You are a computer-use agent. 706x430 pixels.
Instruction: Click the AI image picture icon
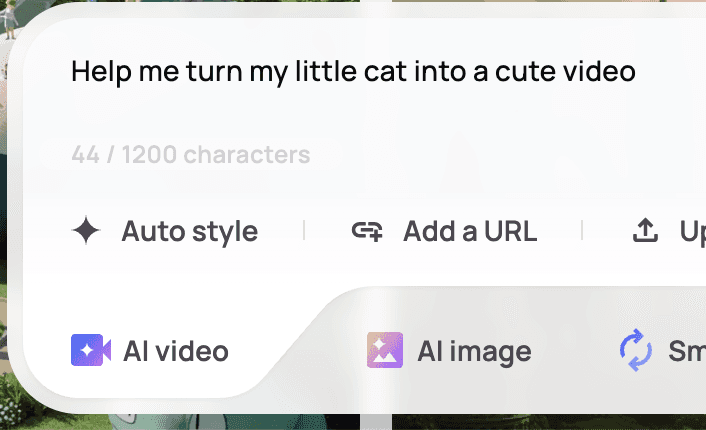point(385,350)
